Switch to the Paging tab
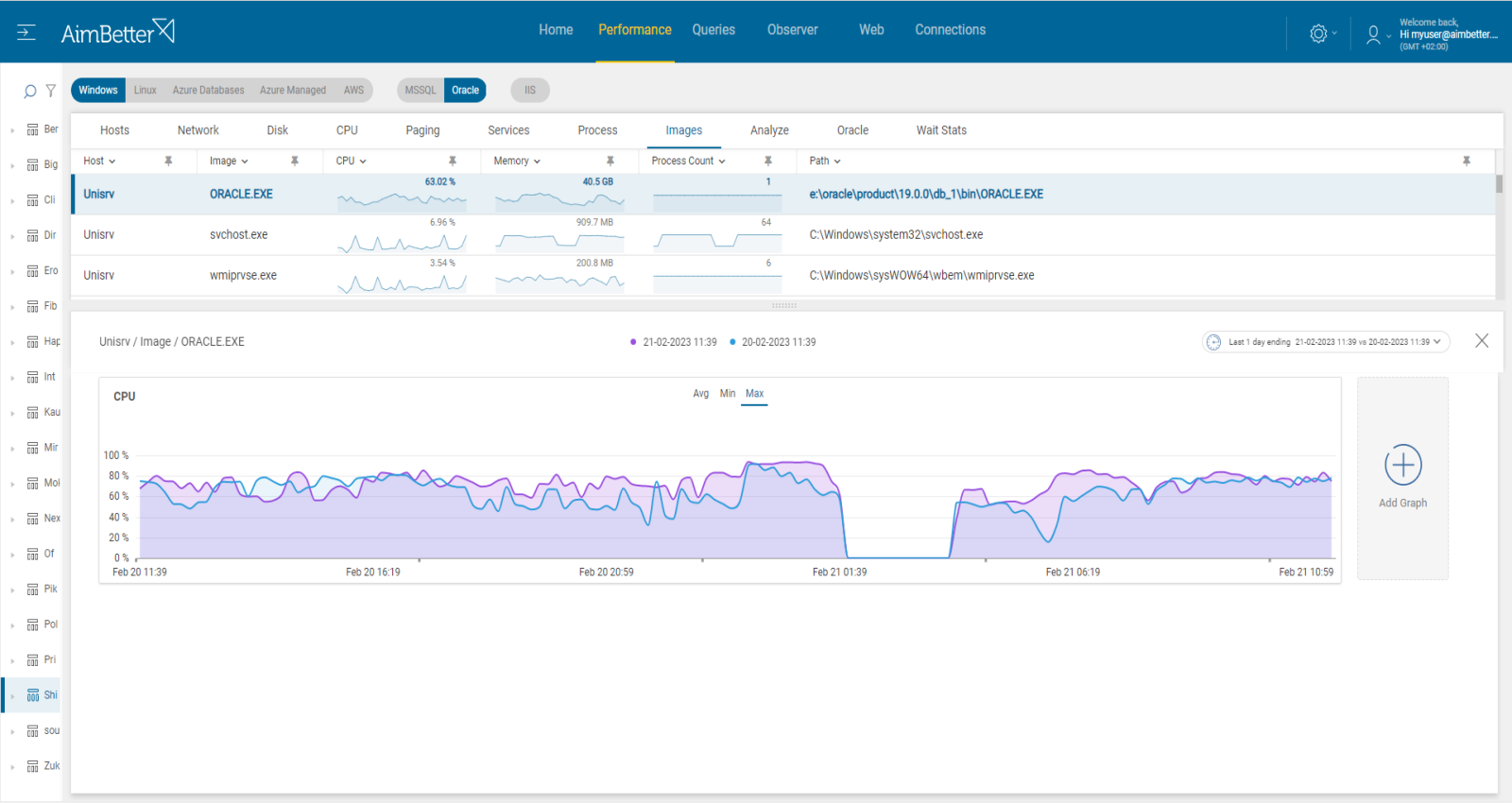Image resolution: width=1512 pixels, height=803 pixels. [422, 130]
